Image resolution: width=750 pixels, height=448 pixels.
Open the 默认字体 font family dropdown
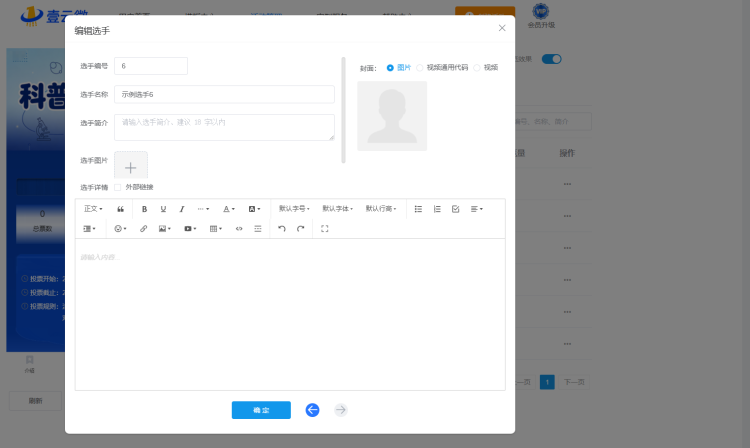(337, 209)
